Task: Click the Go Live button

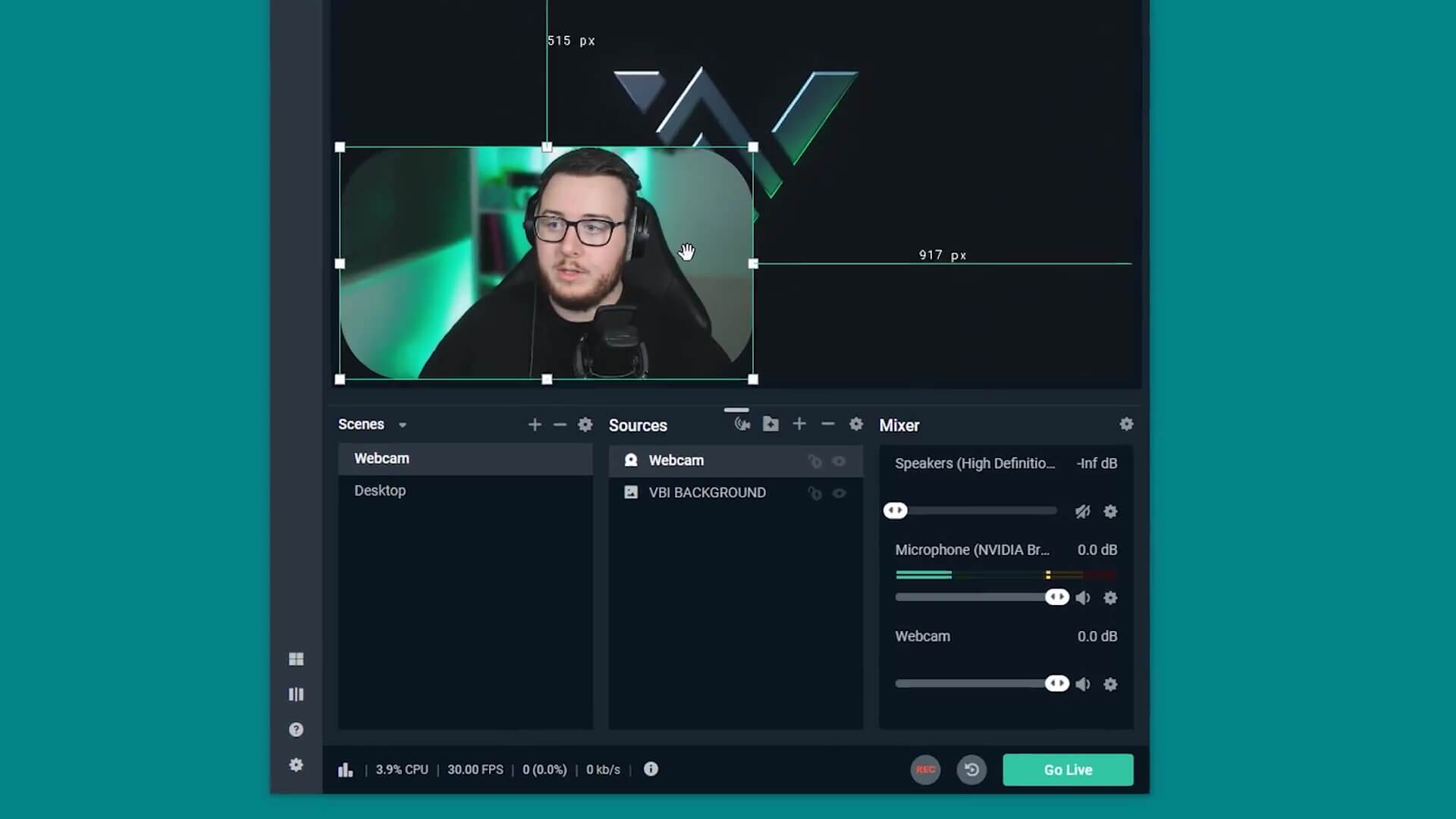Action: click(1068, 769)
